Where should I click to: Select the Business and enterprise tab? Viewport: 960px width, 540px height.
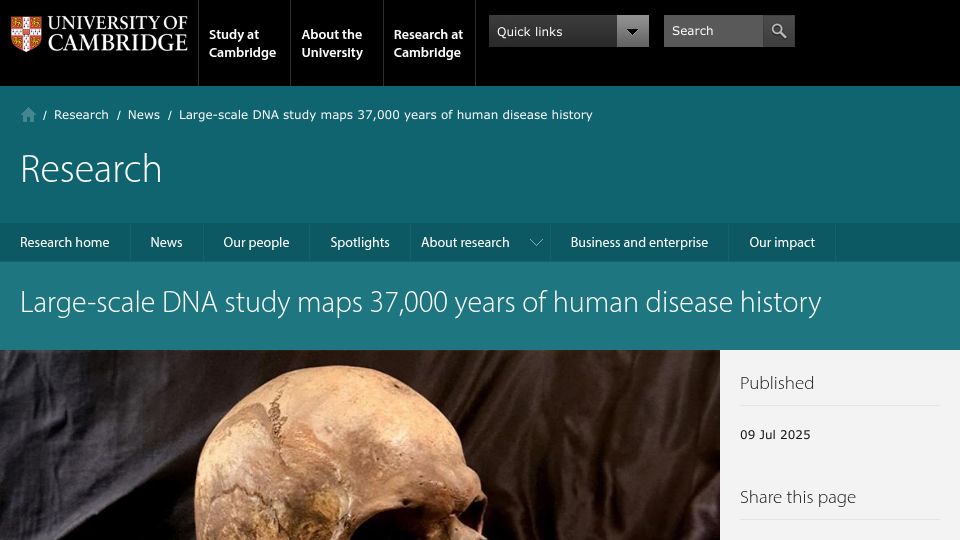click(x=639, y=242)
